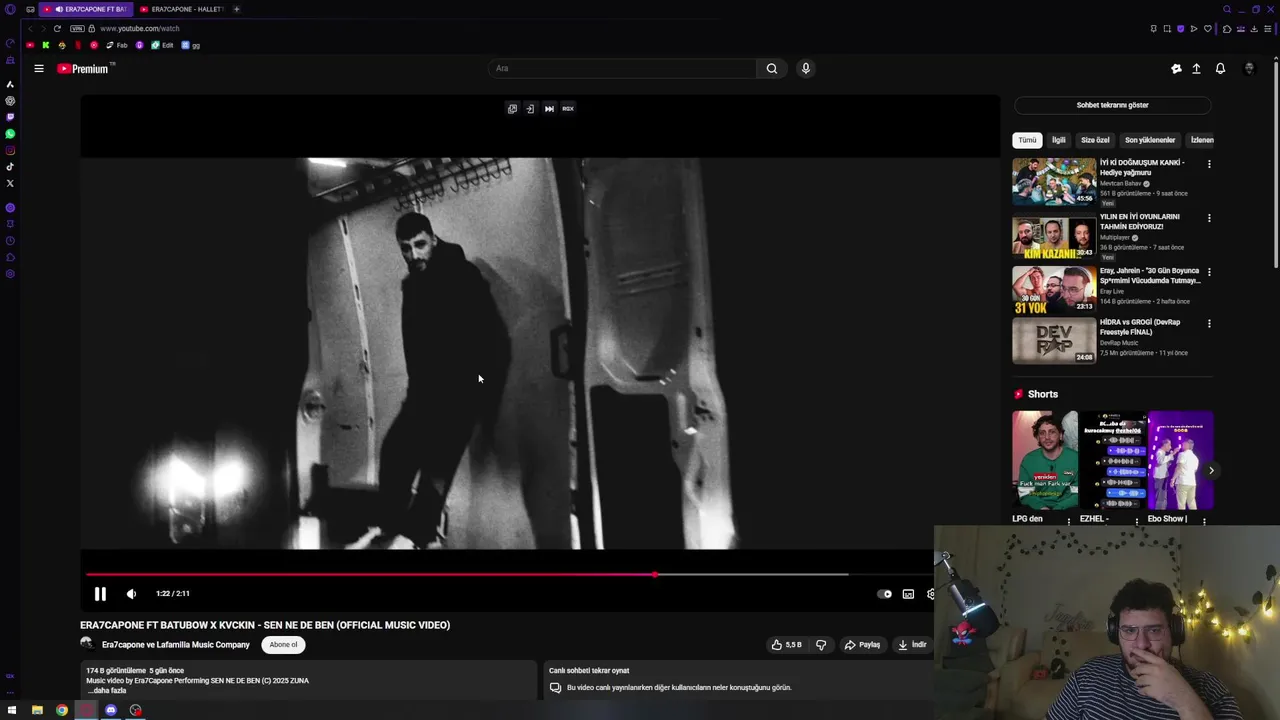The image size is (1280, 720).
Task: Open the WhatsApp icon in the Opera sidebar
Action: click(x=10, y=134)
